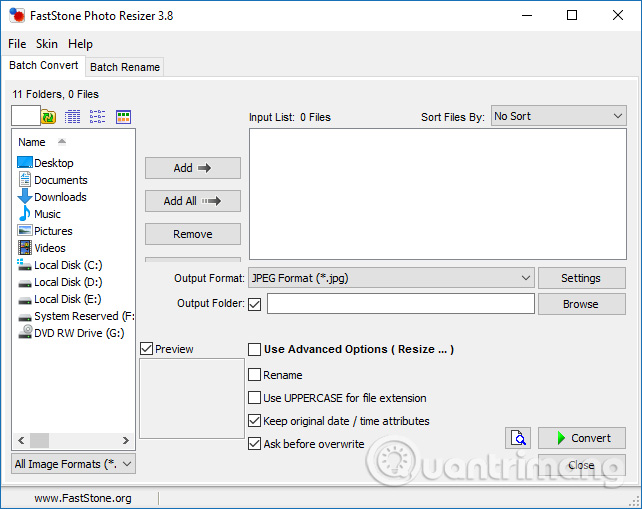Open the Skin menu
This screenshot has width=642, height=509.
47,44
